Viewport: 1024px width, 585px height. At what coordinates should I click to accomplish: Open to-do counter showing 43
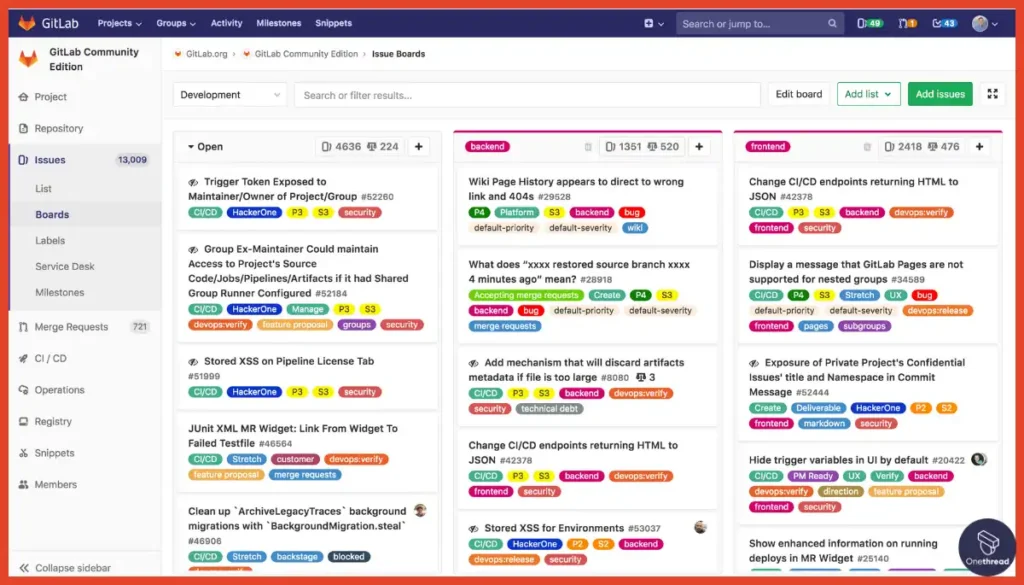[x=944, y=23]
